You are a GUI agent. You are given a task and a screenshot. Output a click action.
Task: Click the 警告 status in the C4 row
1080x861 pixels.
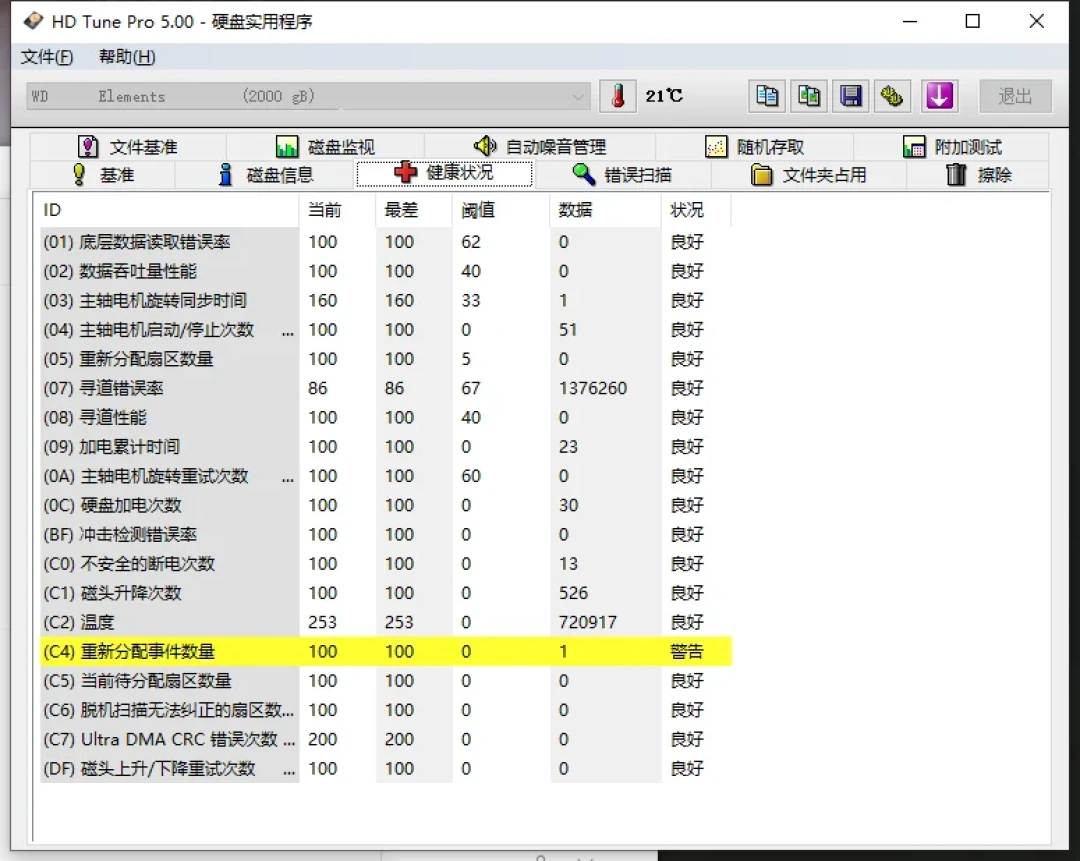point(687,652)
